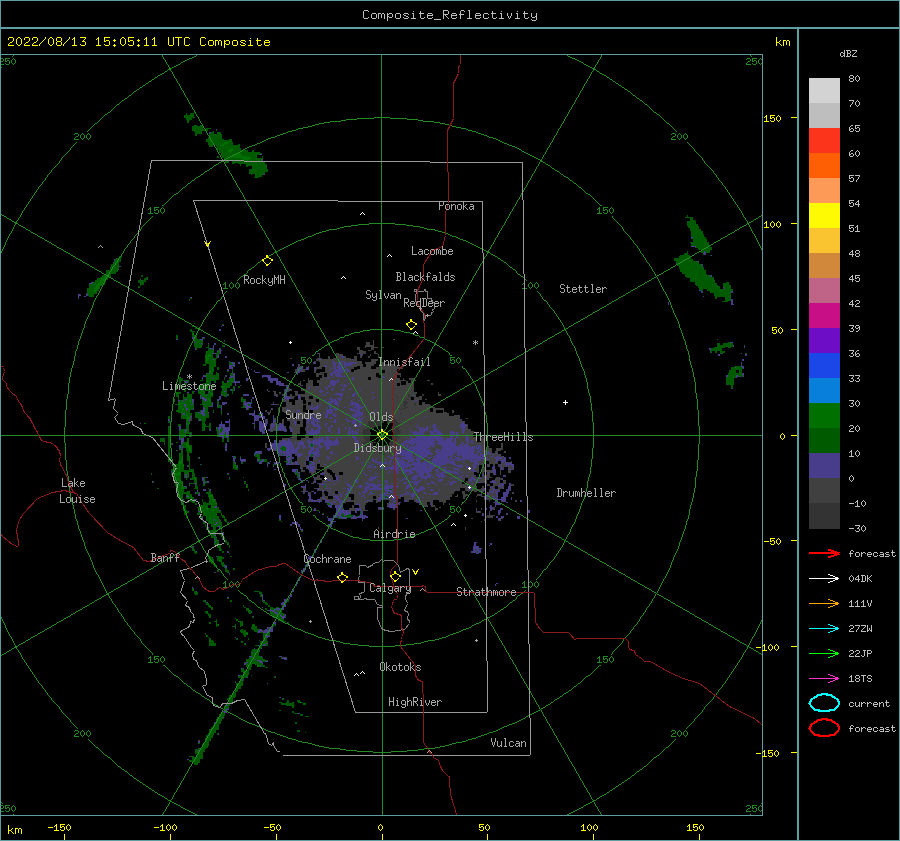Click the Vulcan city label
Image resolution: width=900 pixels, height=841 pixels.
click(x=508, y=743)
